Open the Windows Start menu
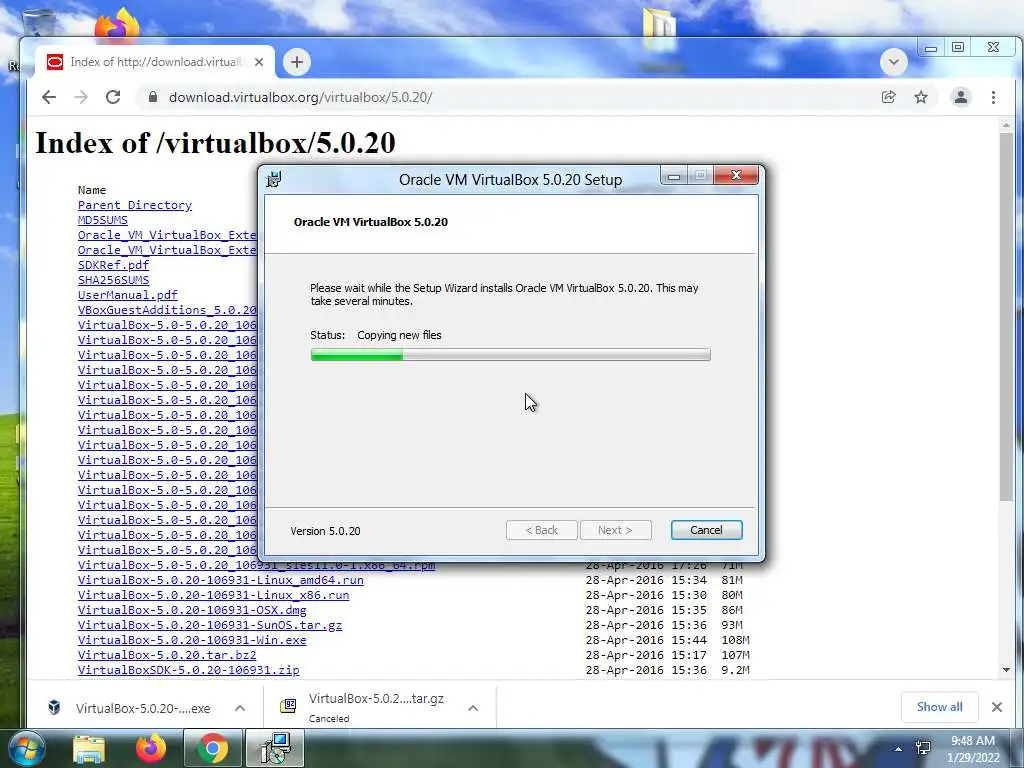Screen dimensions: 1024x768 tap(27, 749)
